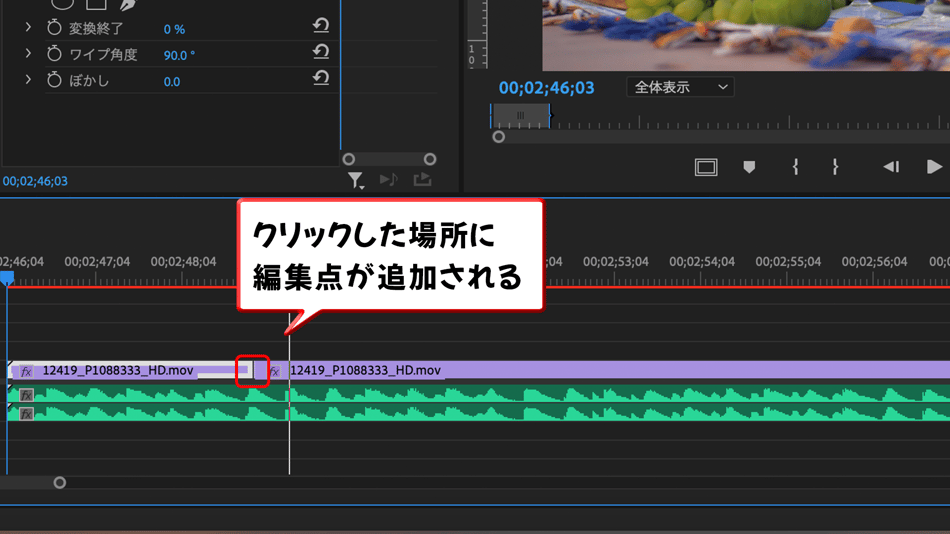Image resolution: width=950 pixels, height=534 pixels.
Task: Play the sequence in Program monitor
Action: [x=934, y=167]
